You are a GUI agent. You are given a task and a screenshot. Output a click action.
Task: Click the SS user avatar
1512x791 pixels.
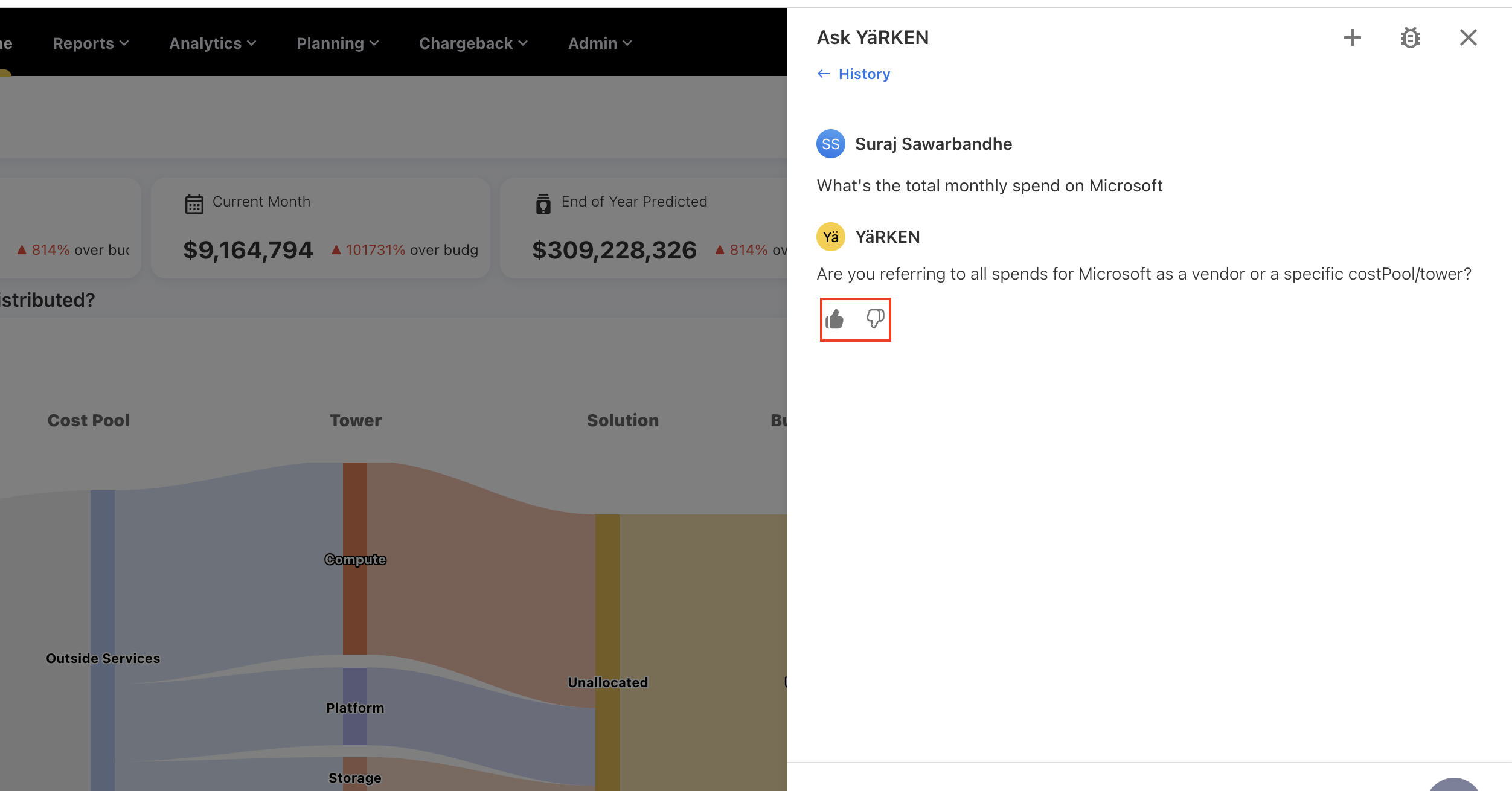pos(831,144)
